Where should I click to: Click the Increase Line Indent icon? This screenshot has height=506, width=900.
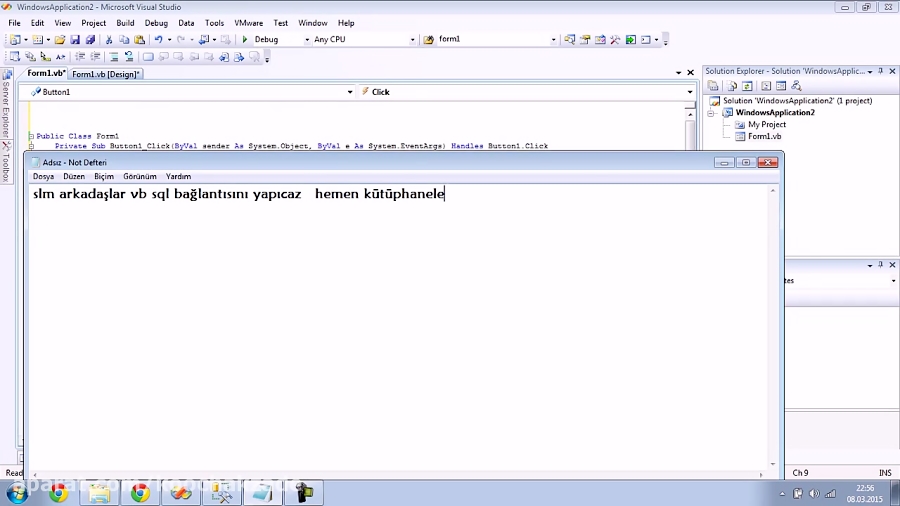[95, 56]
